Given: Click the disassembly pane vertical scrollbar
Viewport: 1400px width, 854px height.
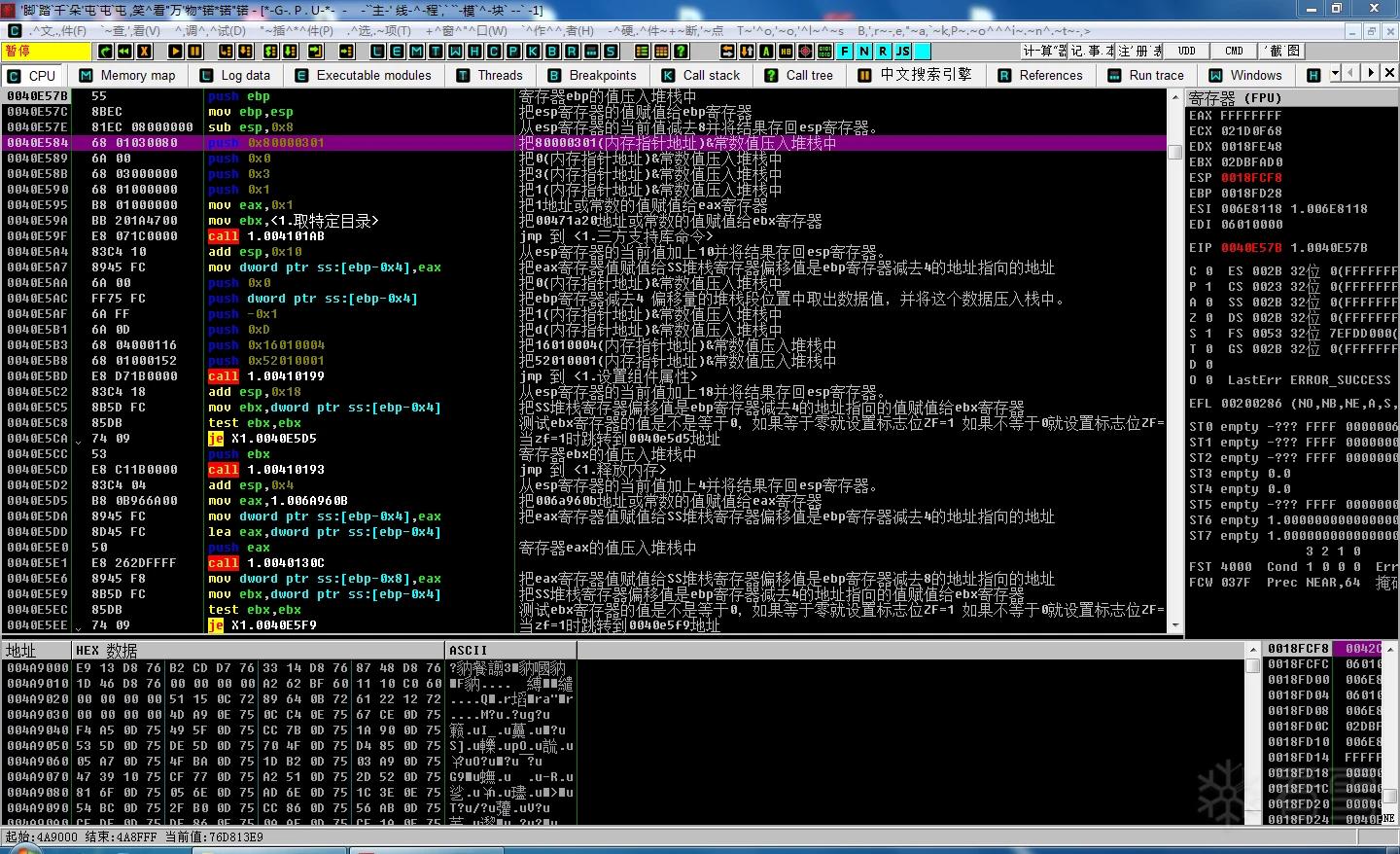Looking at the screenshot, I should 1175,361.
